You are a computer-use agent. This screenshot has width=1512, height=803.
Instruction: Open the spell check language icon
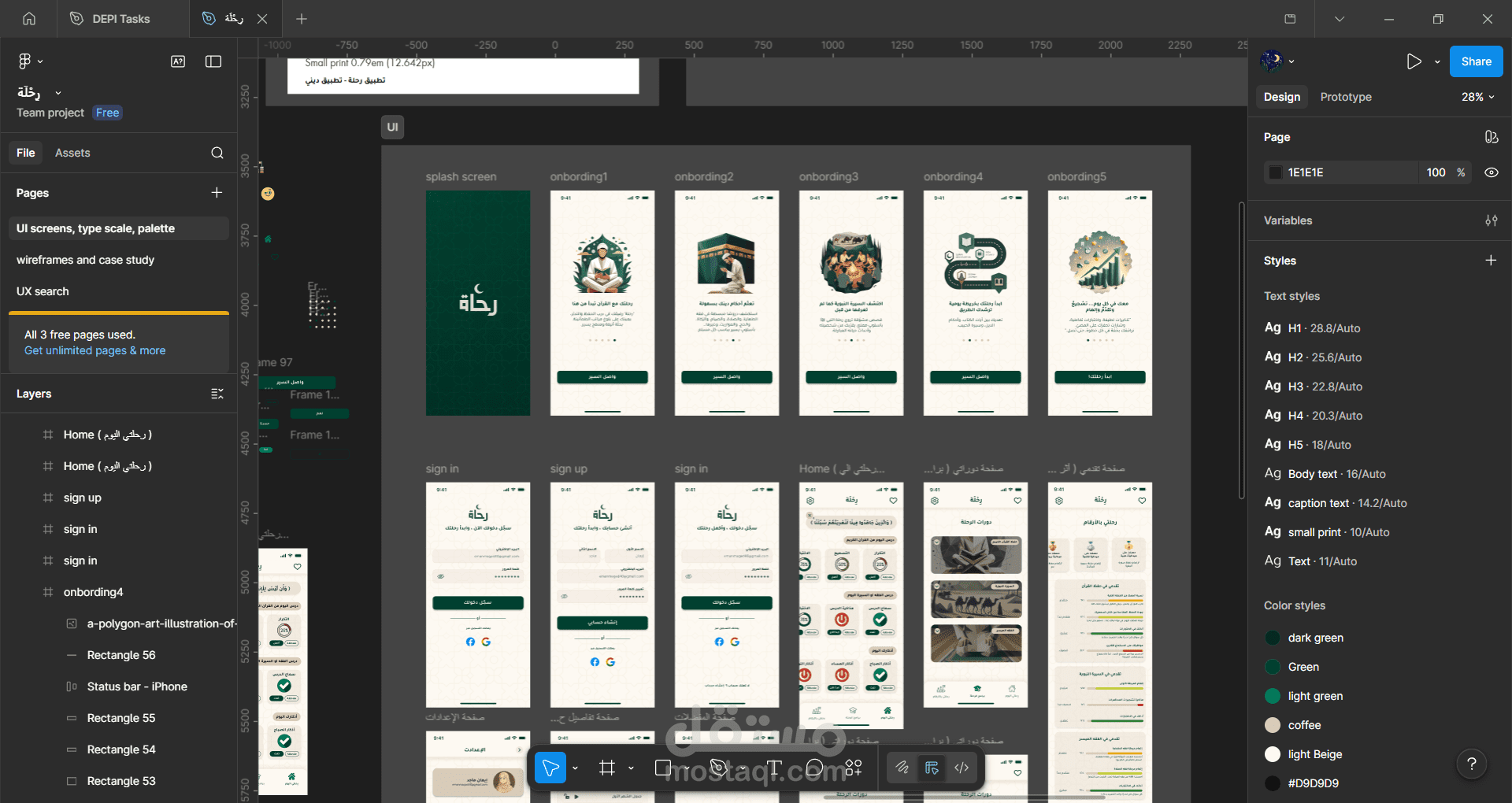(x=178, y=61)
